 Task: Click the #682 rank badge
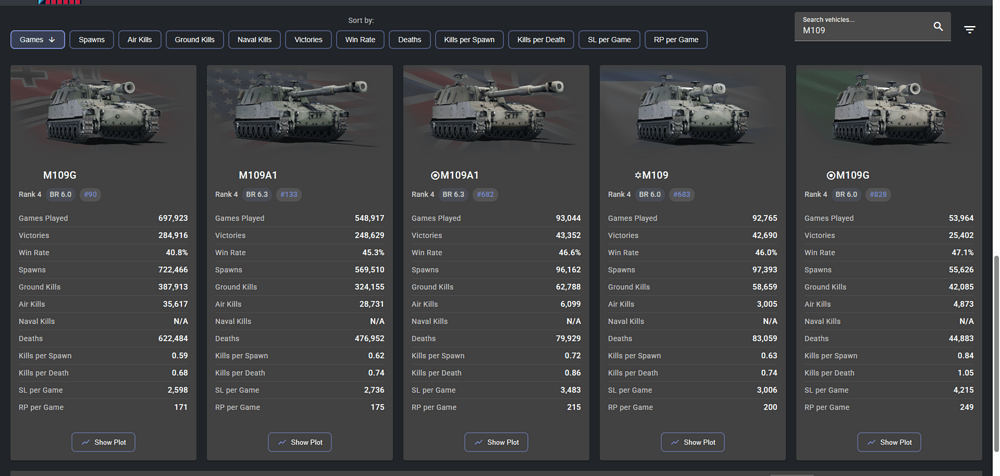click(485, 195)
